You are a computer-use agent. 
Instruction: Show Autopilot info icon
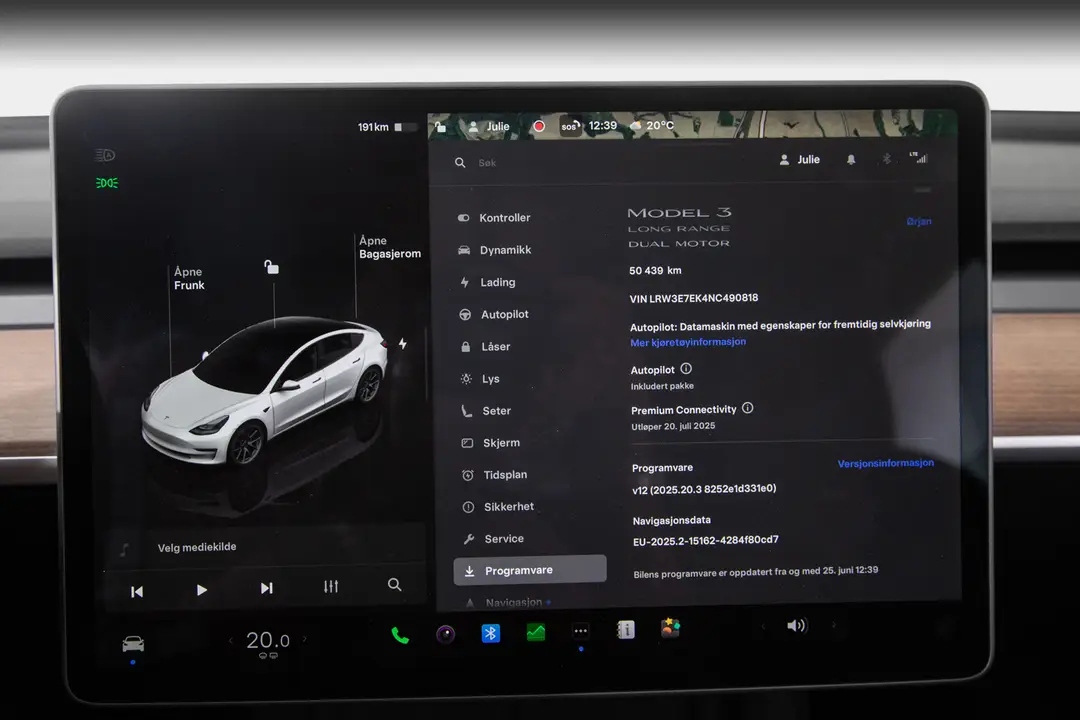click(686, 369)
